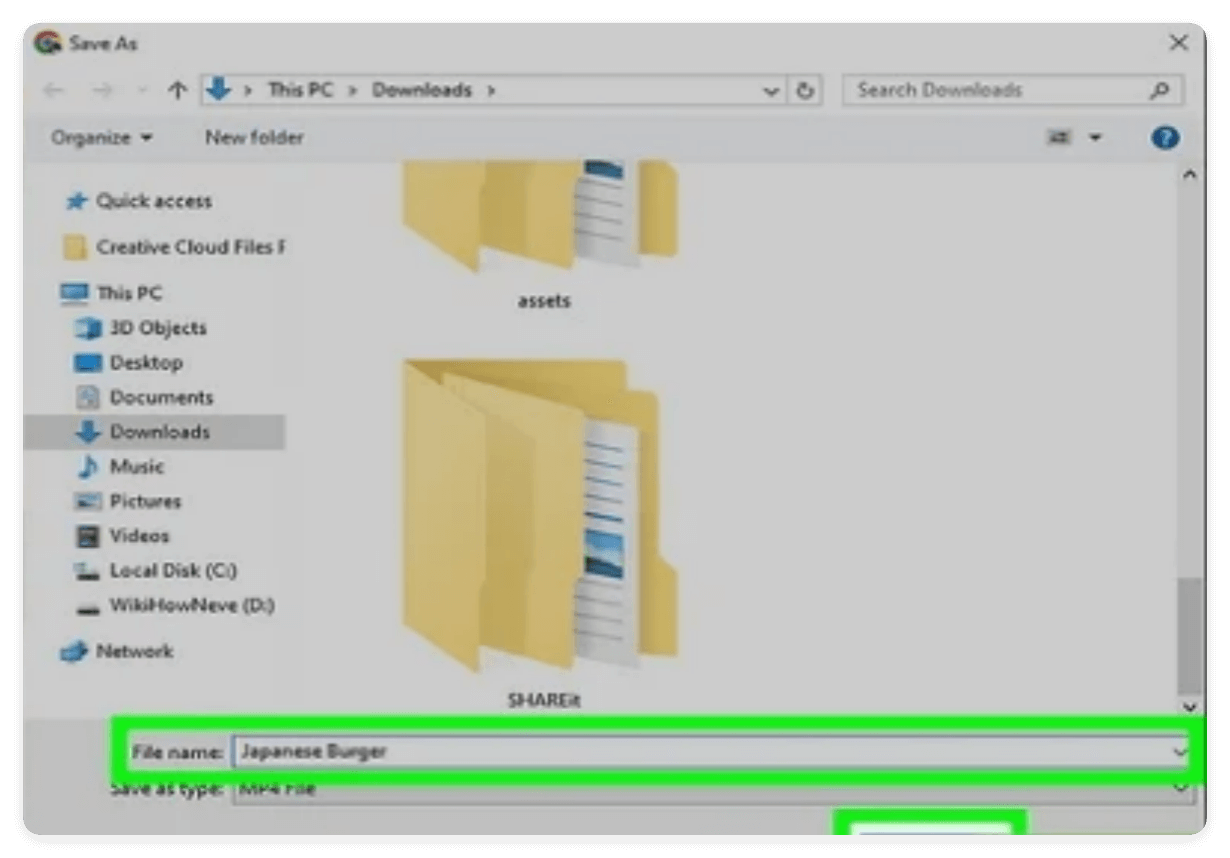Click Downloads in the breadcrumb bar
Image resolution: width=1230 pixels, height=858 pixels.
[x=422, y=89]
